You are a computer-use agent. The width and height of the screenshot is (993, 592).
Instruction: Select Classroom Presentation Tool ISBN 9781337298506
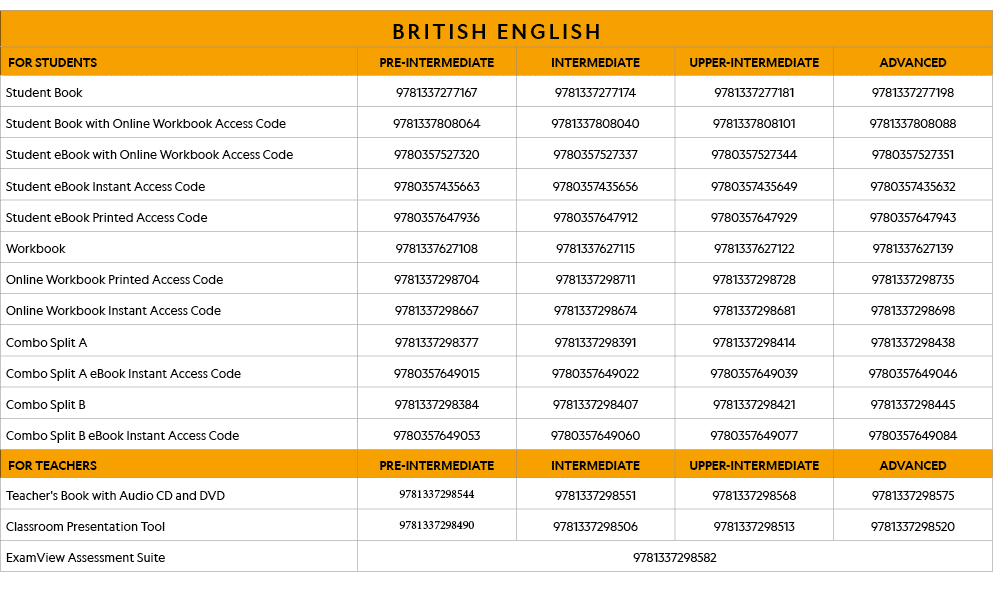pos(595,527)
